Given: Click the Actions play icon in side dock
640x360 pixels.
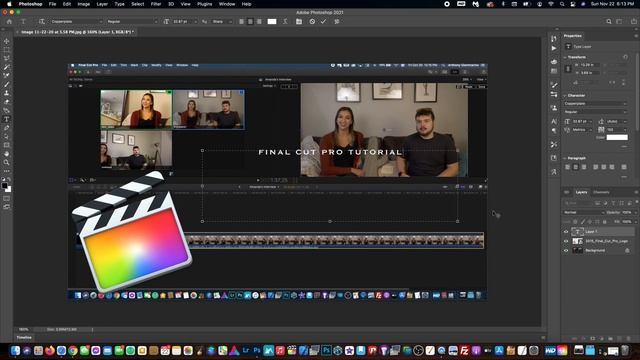Looking at the screenshot, I should pos(554,48).
